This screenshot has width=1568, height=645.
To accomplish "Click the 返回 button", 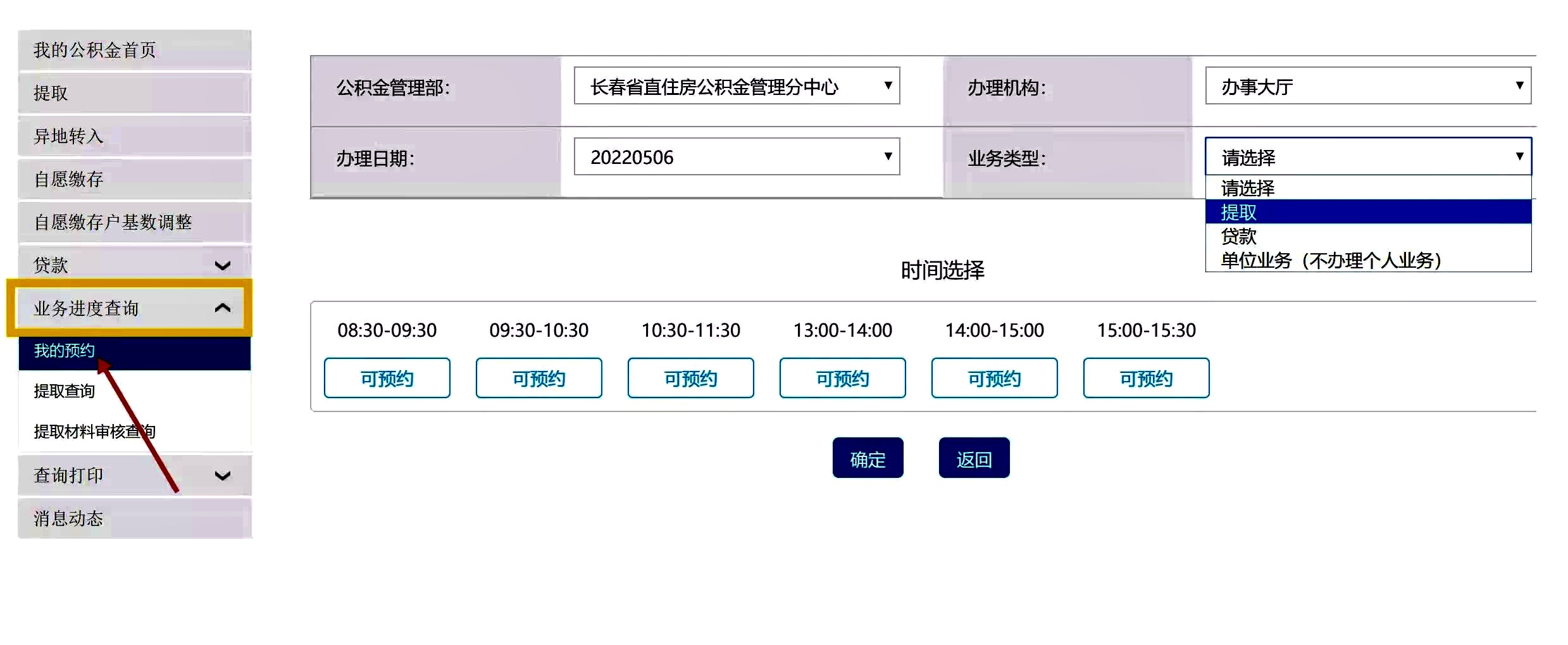I will 974,458.
